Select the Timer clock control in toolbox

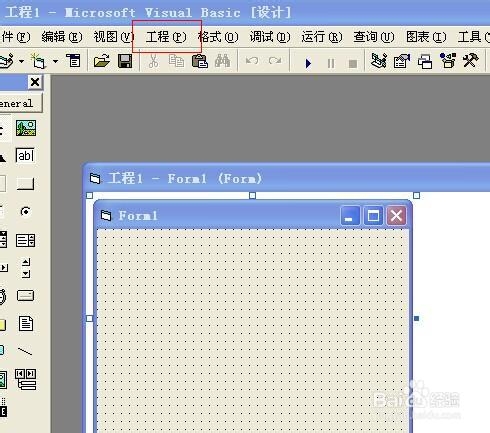[x=3, y=296]
